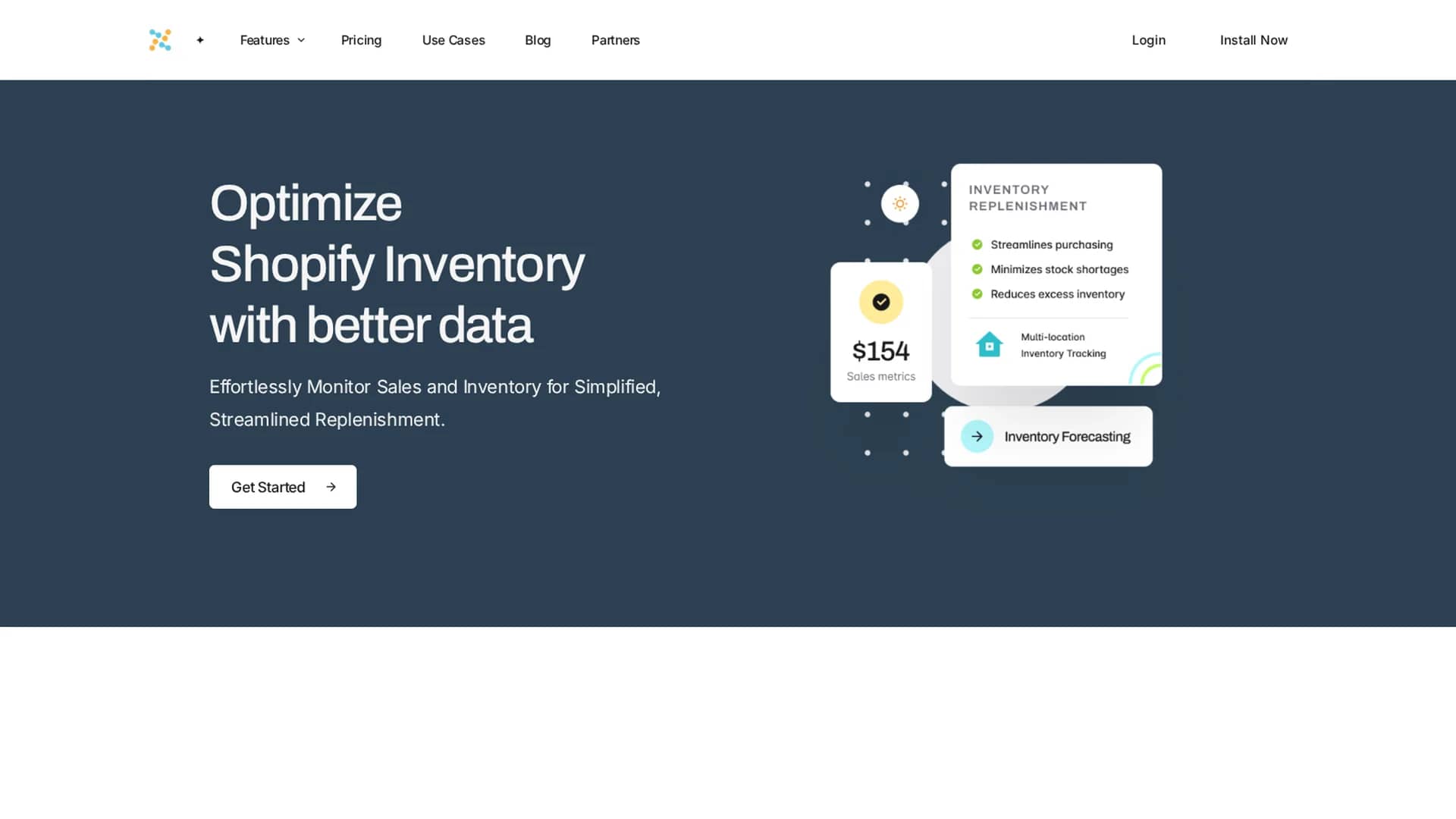Viewport: 1456px width, 819px height.
Task: Expand the Features dropdown chevron
Action: pos(301,40)
